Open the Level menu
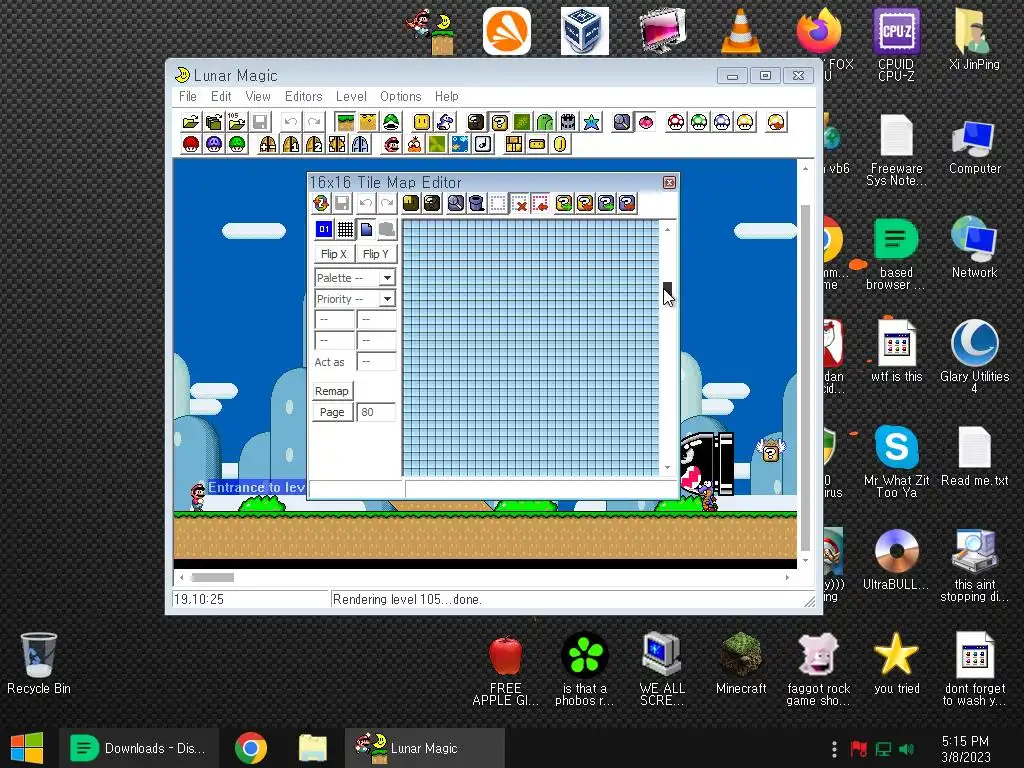This screenshot has height=768, width=1024. pos(351,96)
